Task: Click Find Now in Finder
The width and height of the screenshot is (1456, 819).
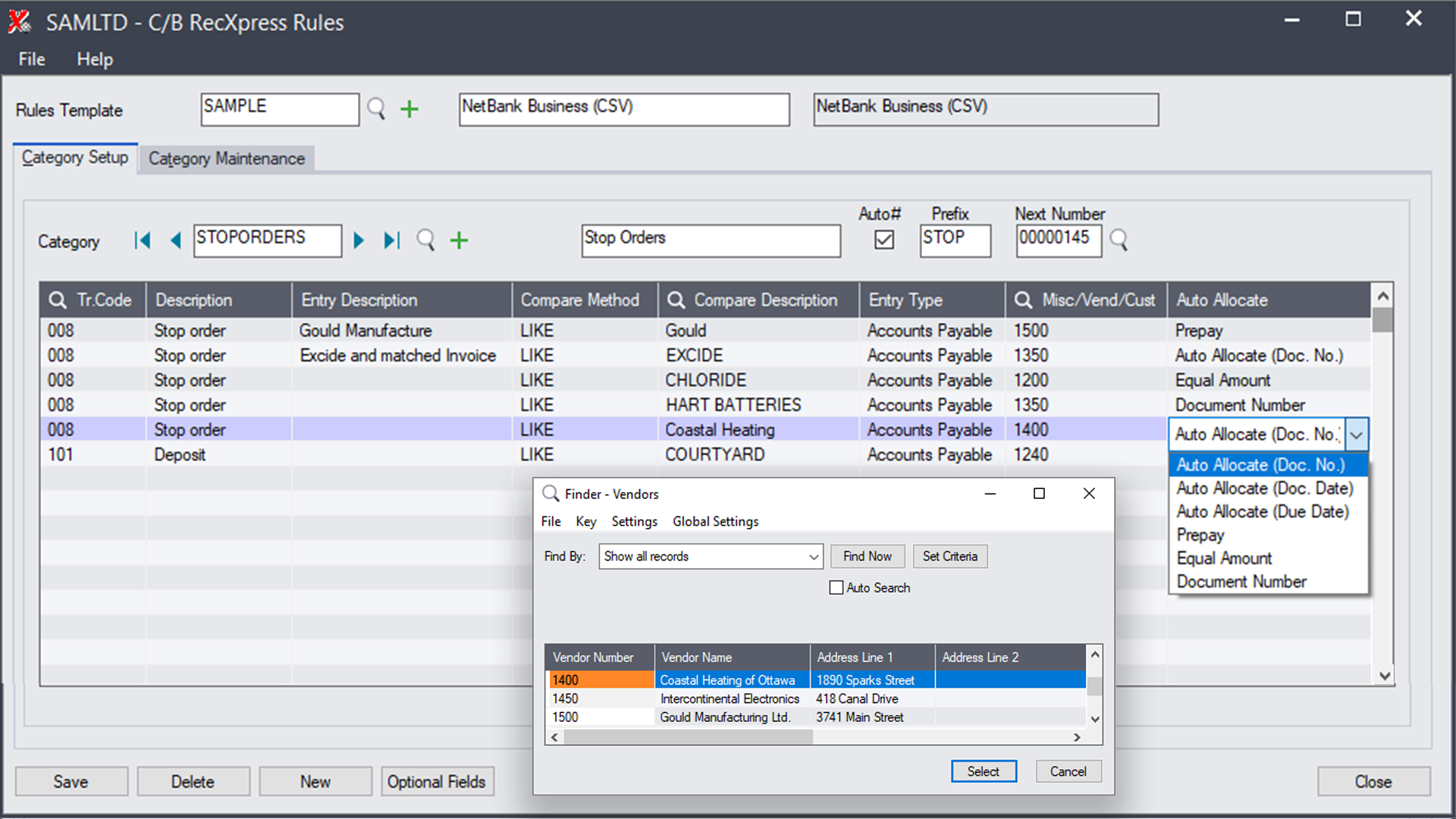Action: coord(868,557)
